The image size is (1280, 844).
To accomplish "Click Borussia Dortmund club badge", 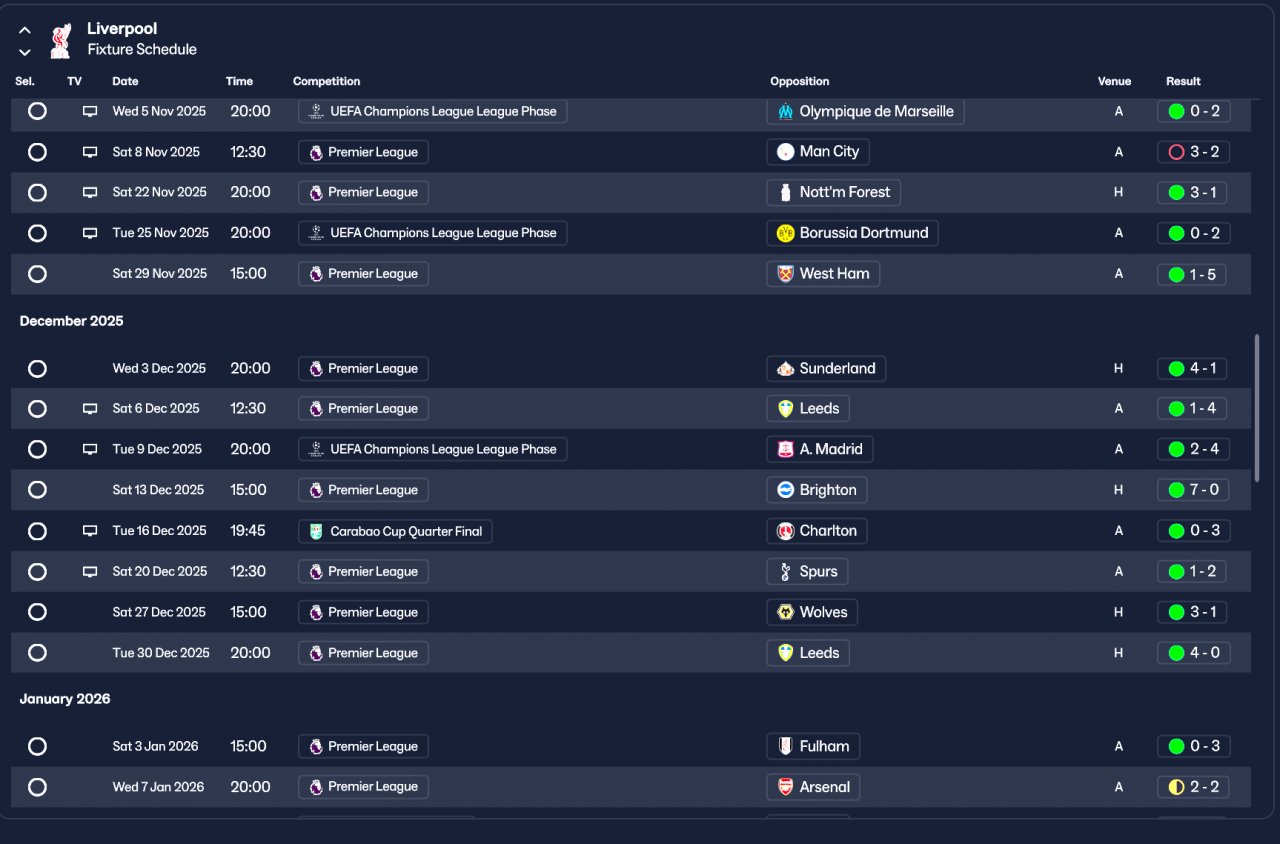I will tap(785, 233).
